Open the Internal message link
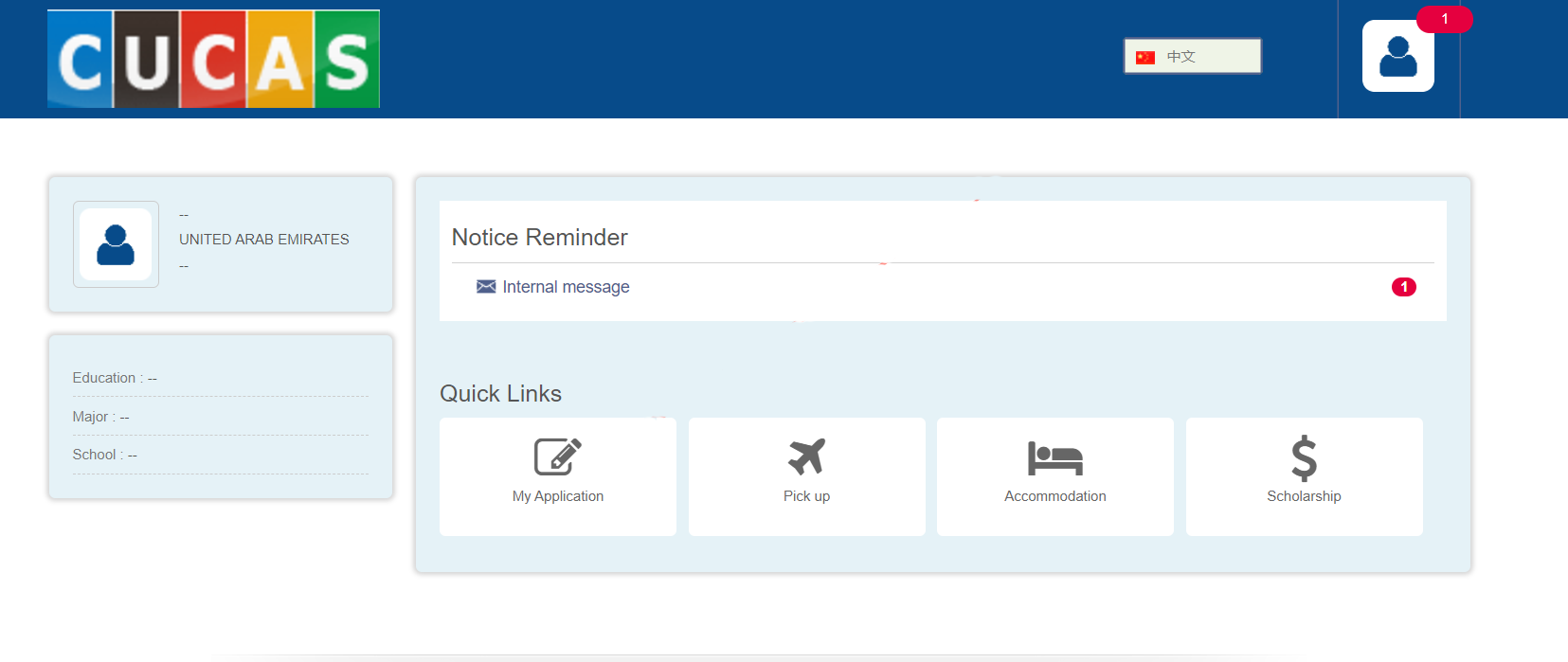 tap(566, 287)
